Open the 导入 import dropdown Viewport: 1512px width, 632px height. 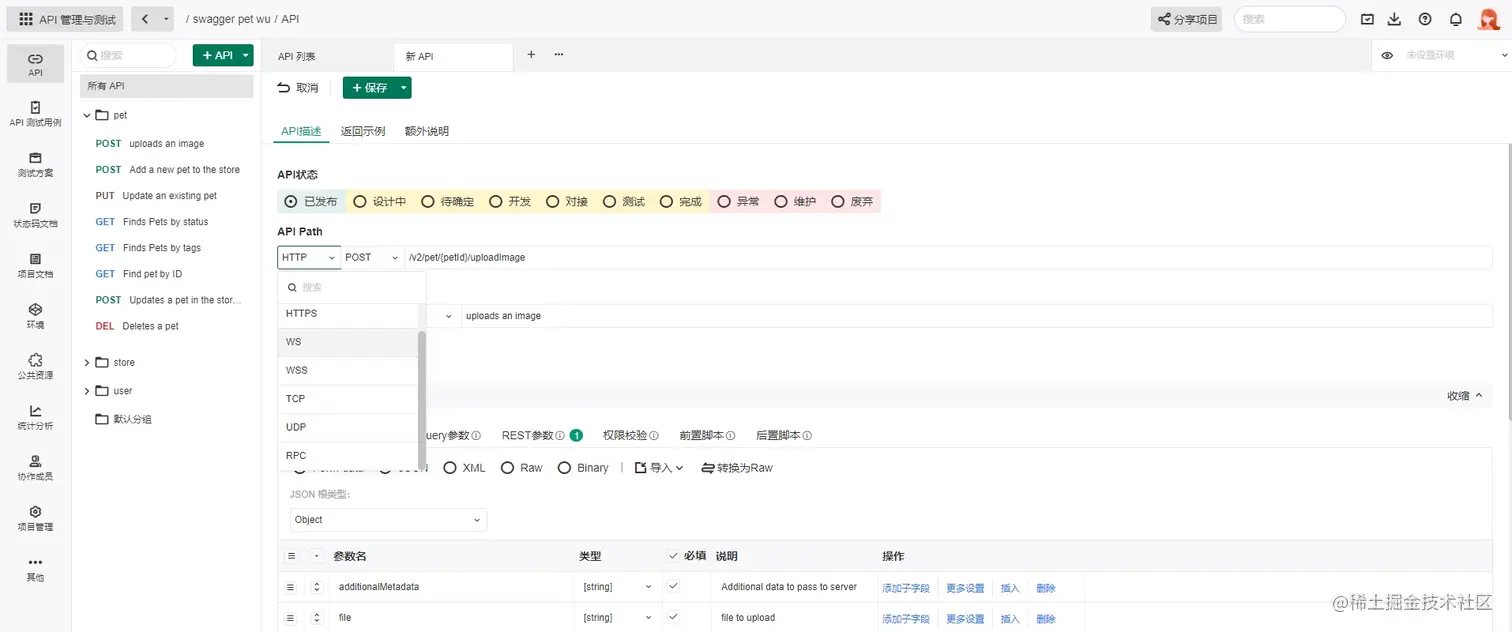[659, 468]
